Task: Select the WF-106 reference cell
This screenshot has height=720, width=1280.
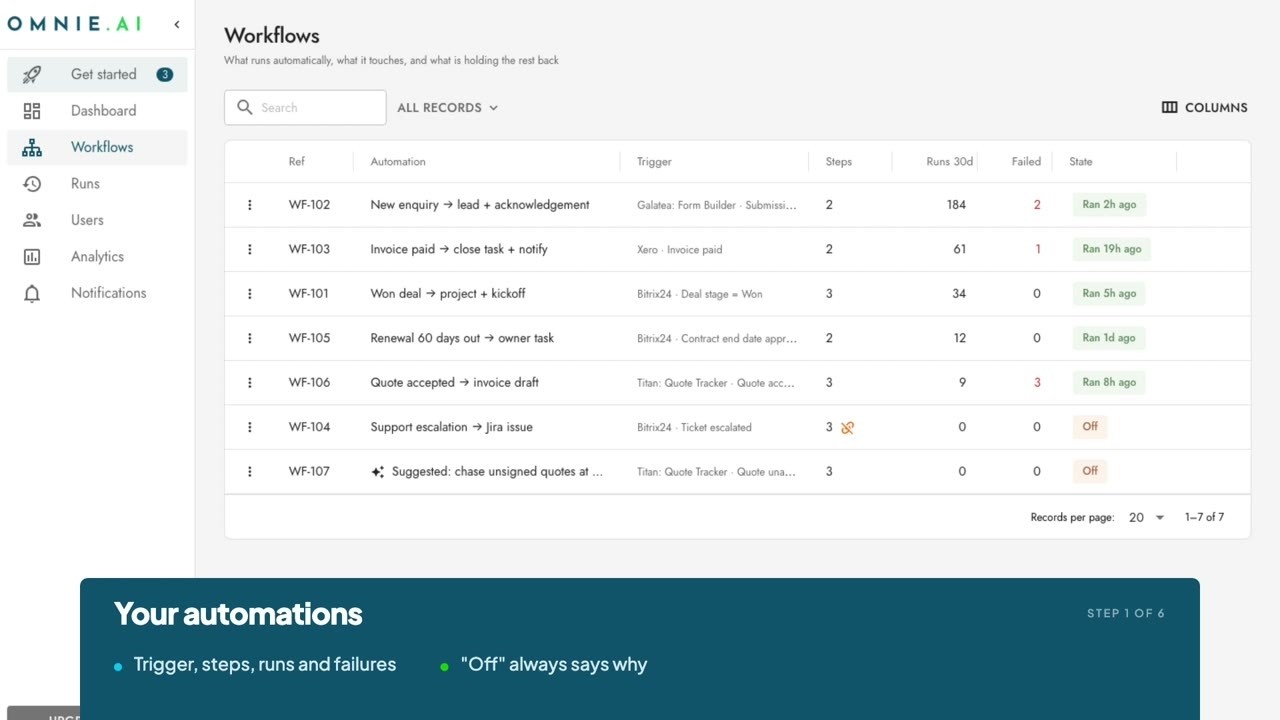Action: [309, 382]
